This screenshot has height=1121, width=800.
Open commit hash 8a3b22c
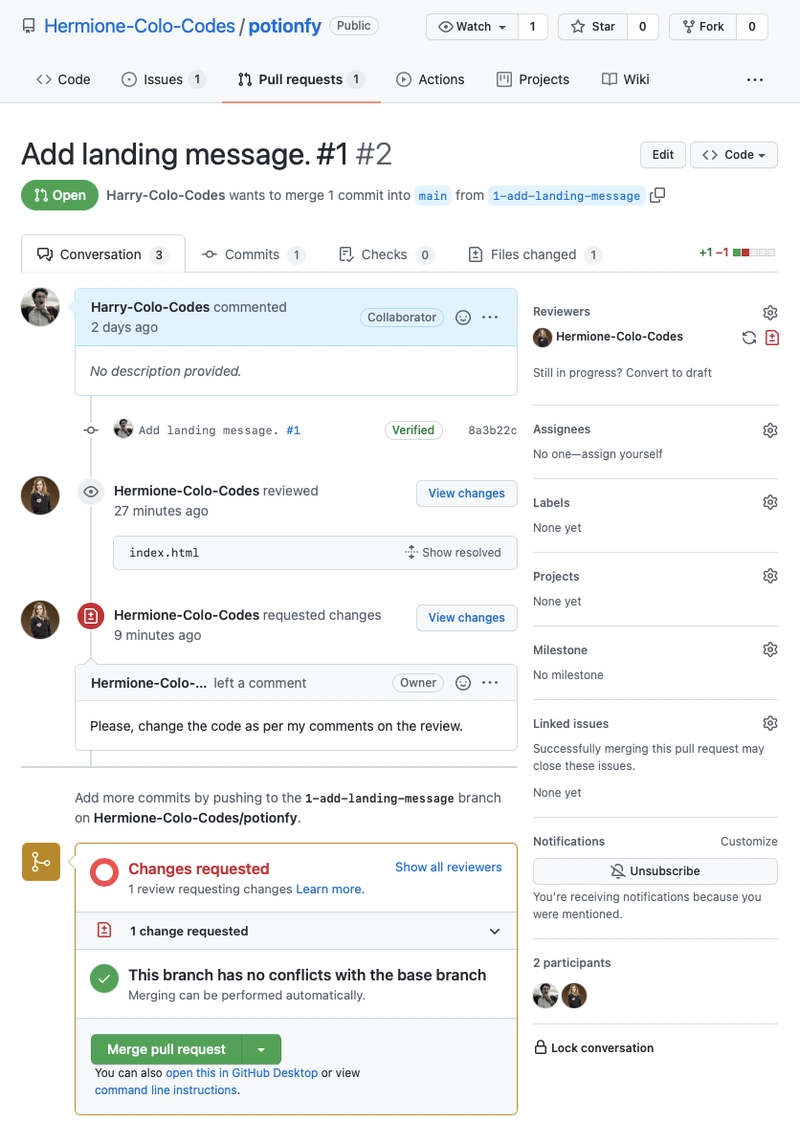click(493, 430)
